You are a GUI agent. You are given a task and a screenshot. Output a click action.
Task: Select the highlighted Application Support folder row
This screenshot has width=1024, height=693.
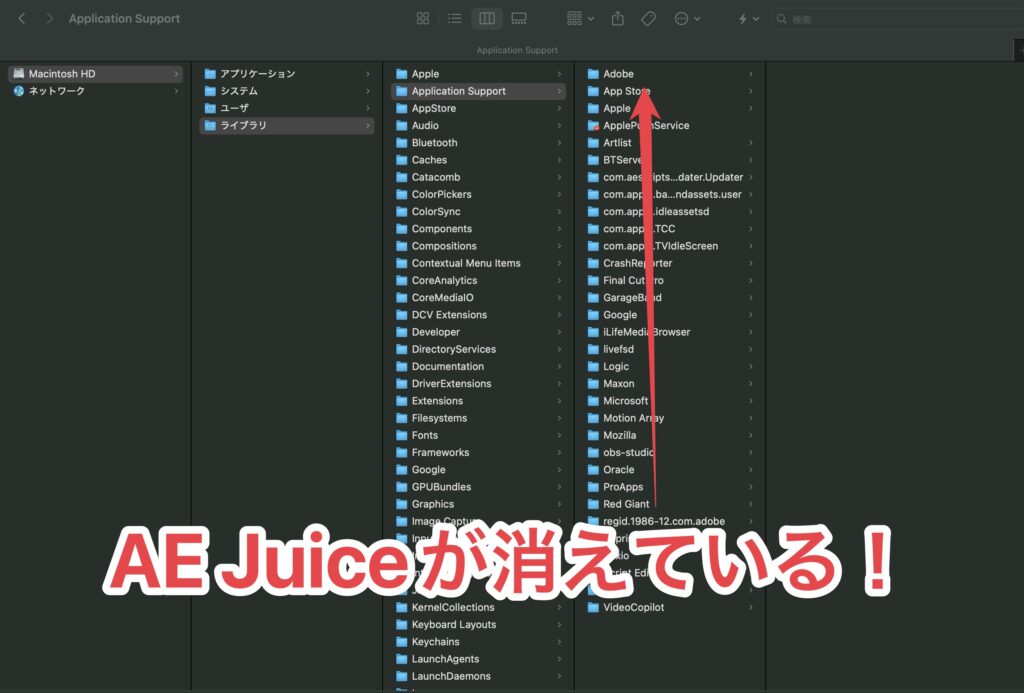click(479, 91)
